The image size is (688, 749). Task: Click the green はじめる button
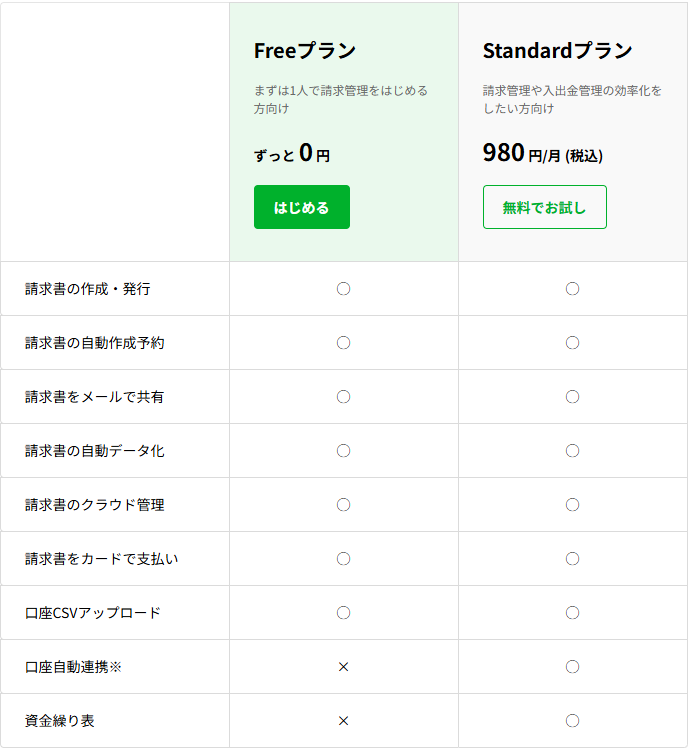(x=301, y=207)
